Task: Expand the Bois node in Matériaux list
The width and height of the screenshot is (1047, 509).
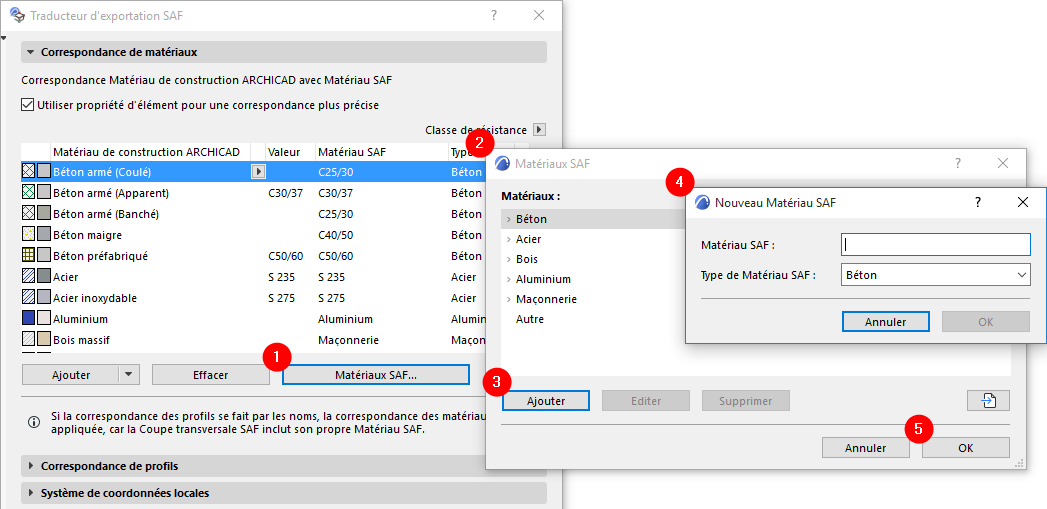Action: coord(508,259)
